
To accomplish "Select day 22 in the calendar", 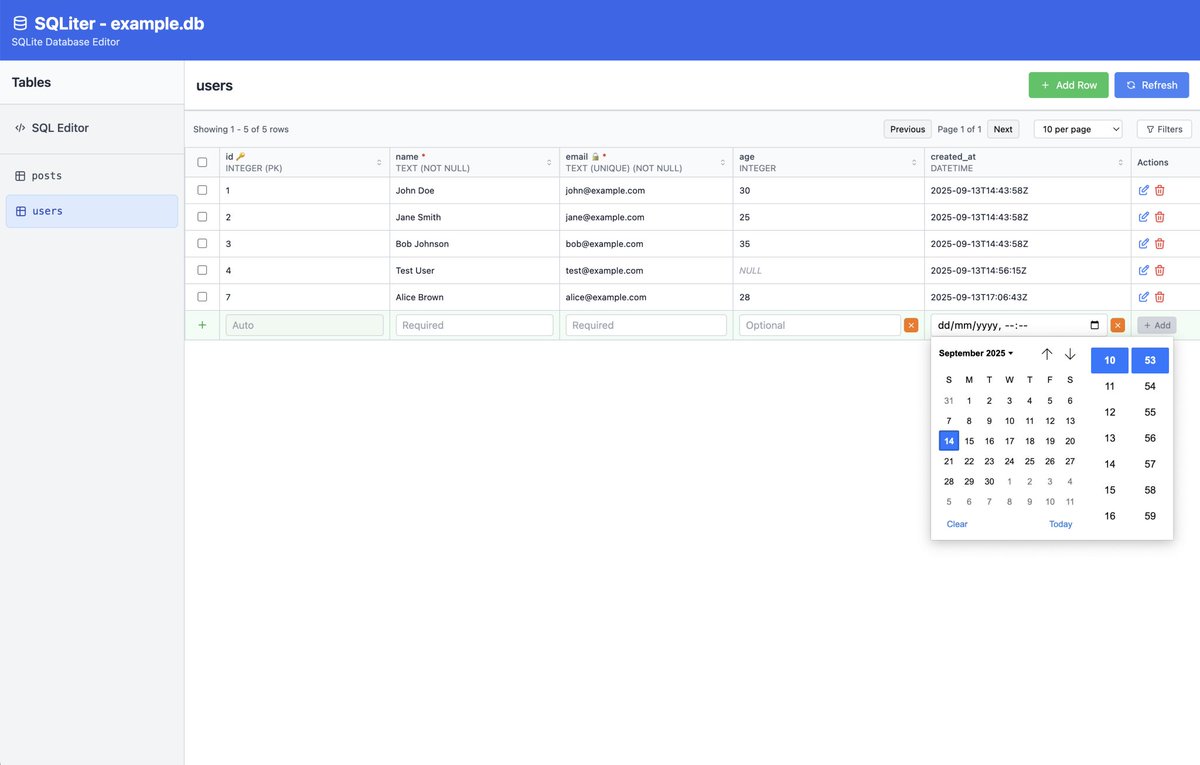I will (969, 461).
